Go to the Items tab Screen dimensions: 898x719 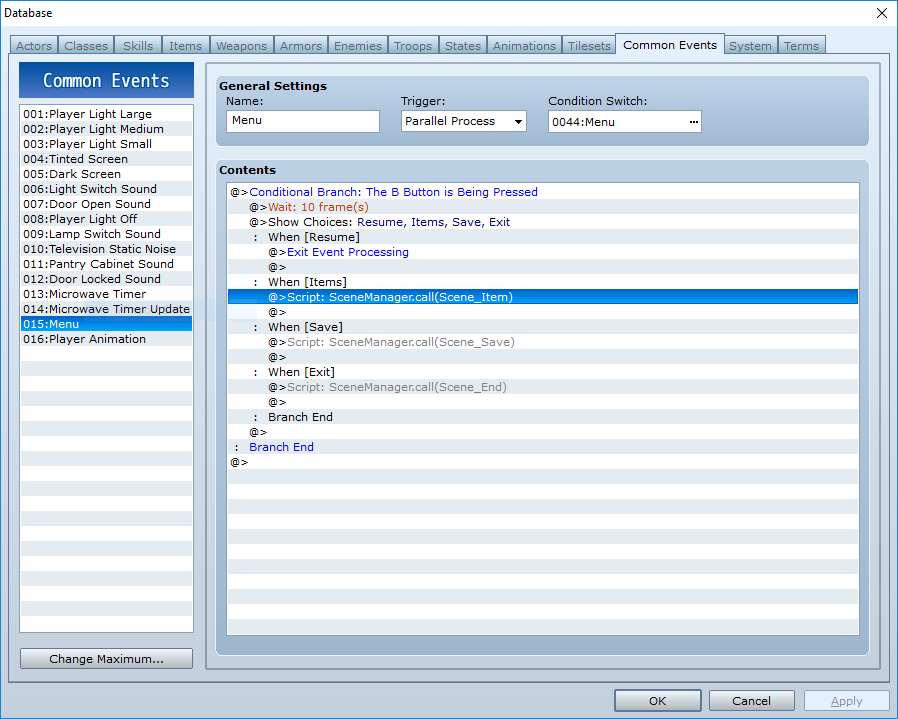click(x=186, y=46)
